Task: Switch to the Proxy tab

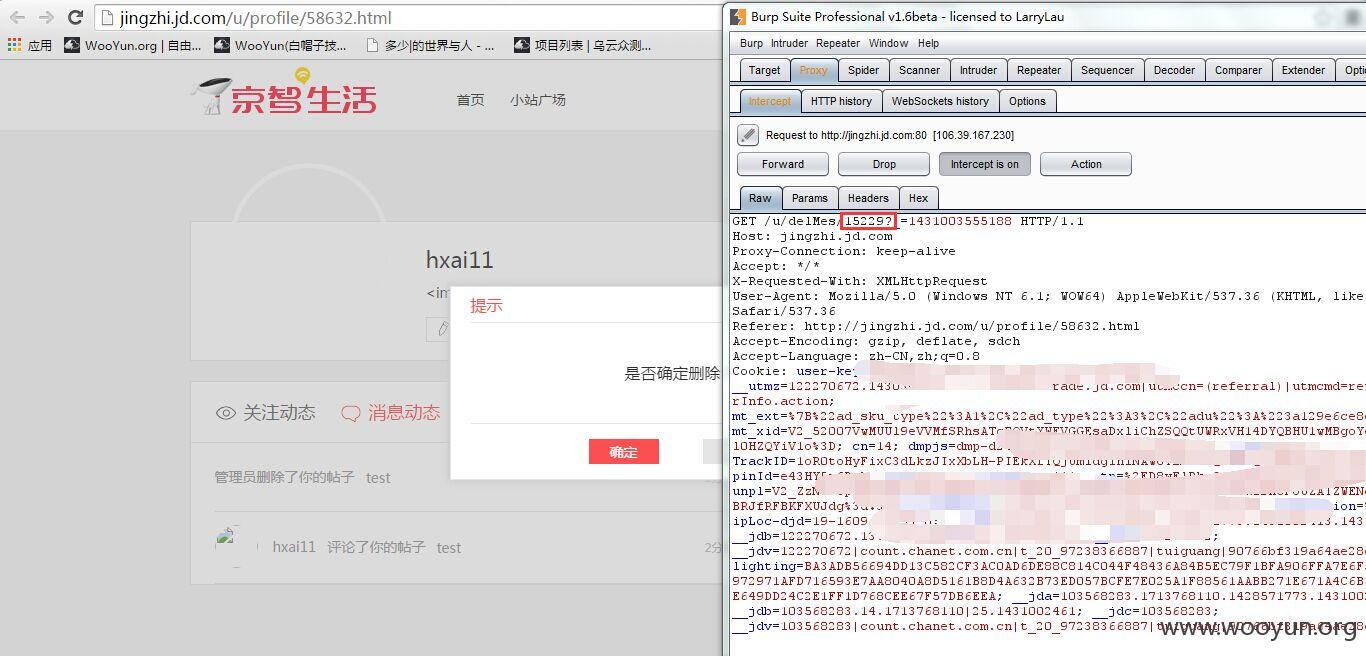Action: coord(814,70)
